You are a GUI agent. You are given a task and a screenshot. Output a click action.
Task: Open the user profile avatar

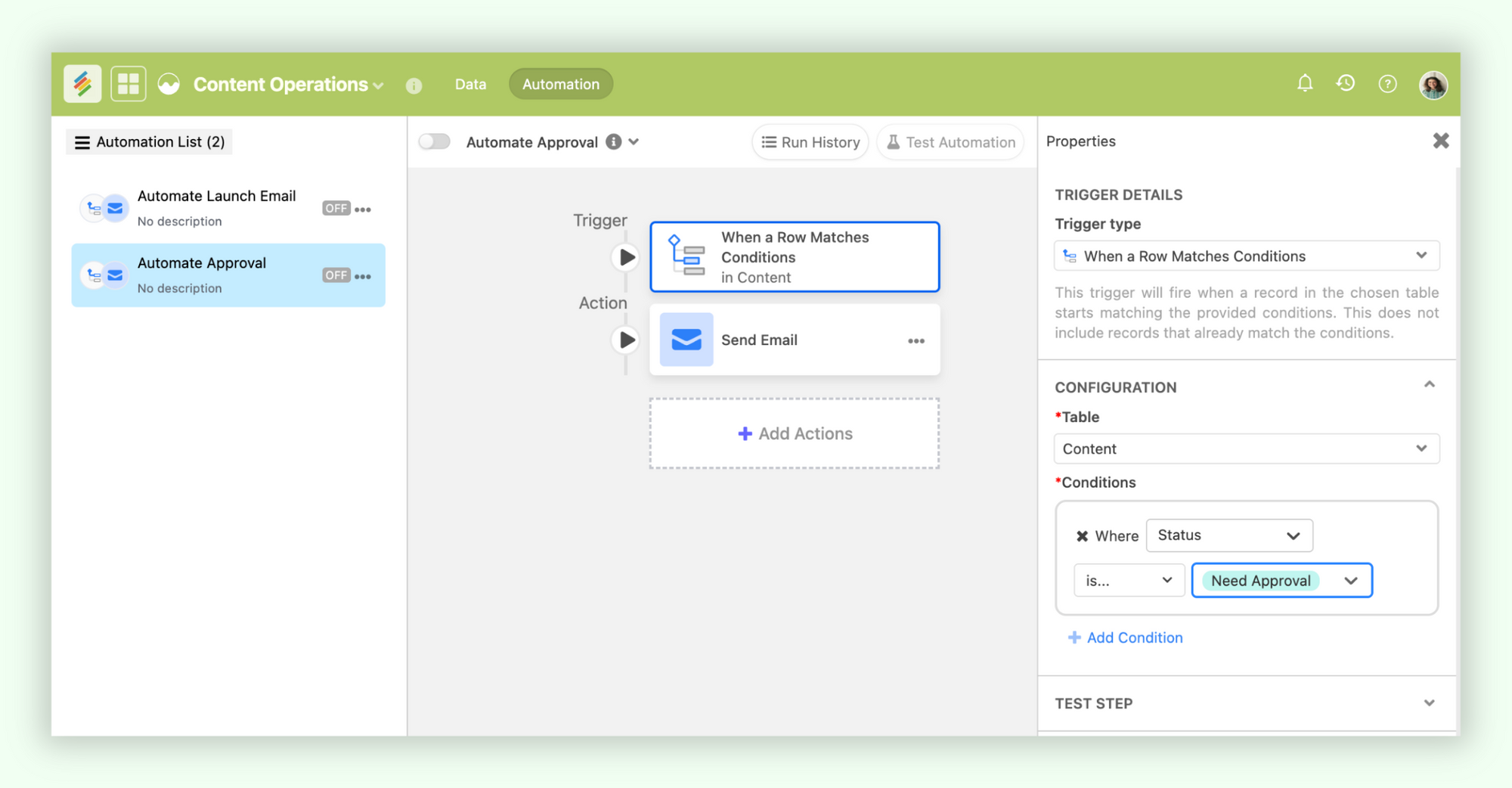tap(1433, 85)
